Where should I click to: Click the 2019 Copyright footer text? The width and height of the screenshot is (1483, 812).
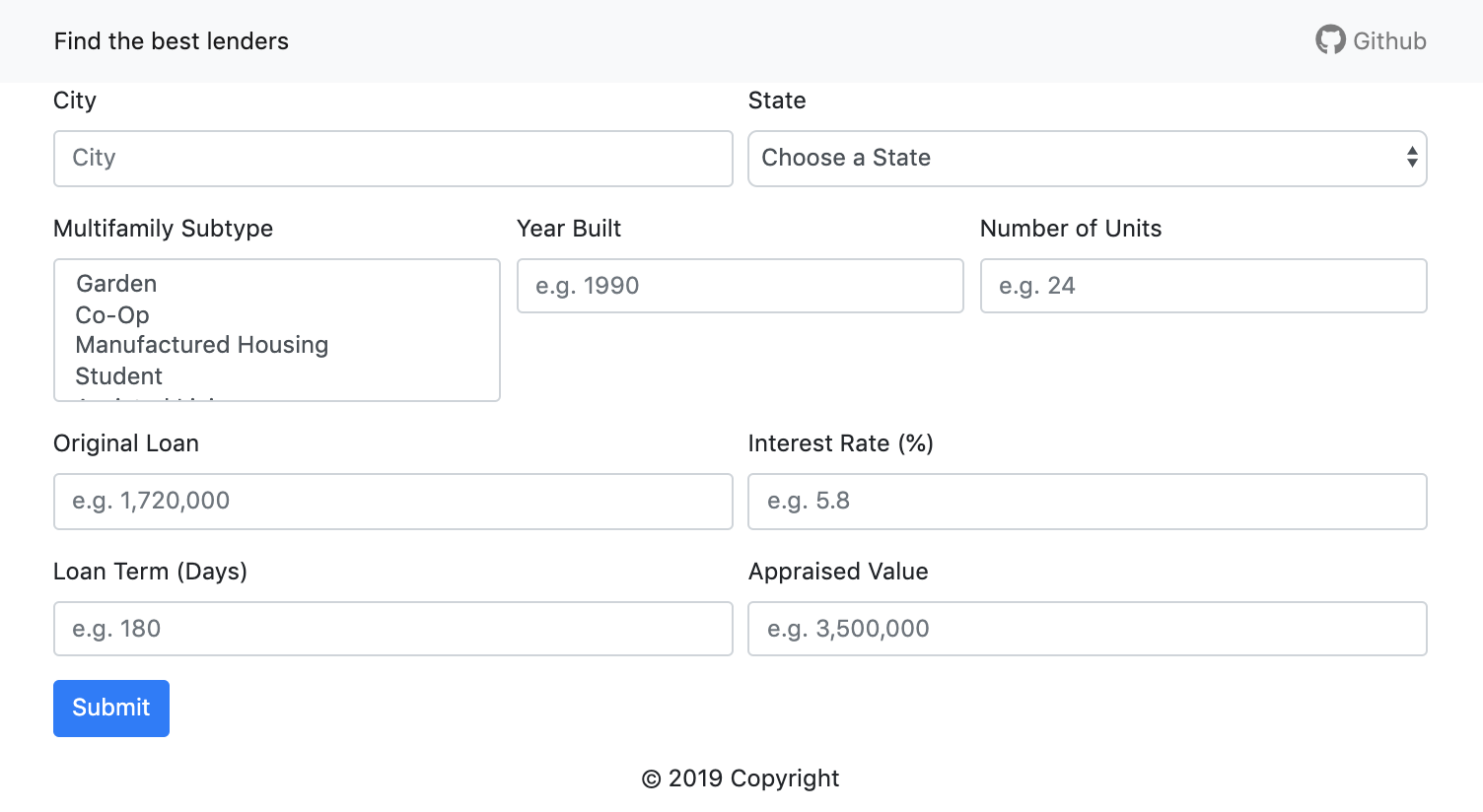tap(741, 778)
